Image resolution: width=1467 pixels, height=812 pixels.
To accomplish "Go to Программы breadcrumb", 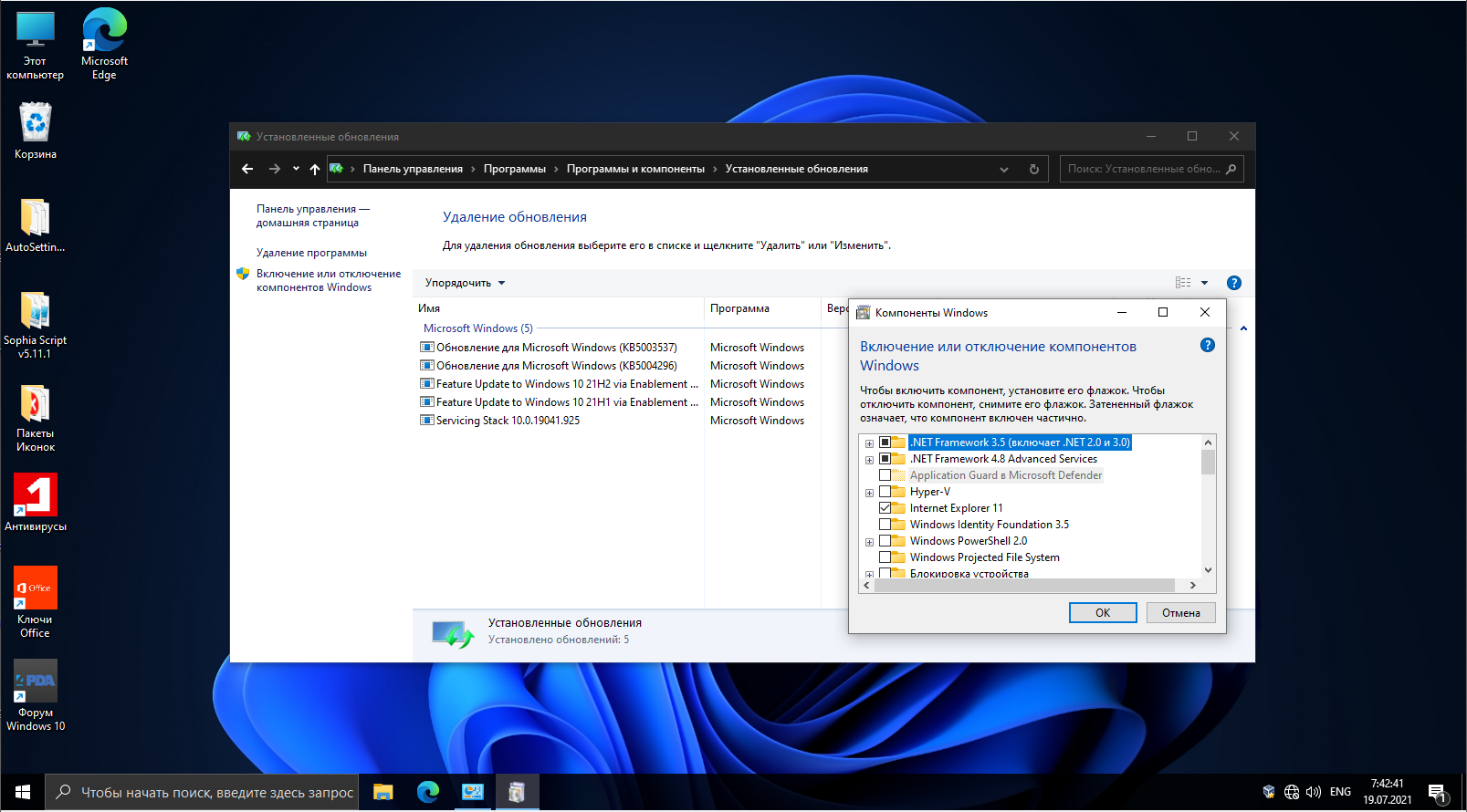I will point(515,169).
